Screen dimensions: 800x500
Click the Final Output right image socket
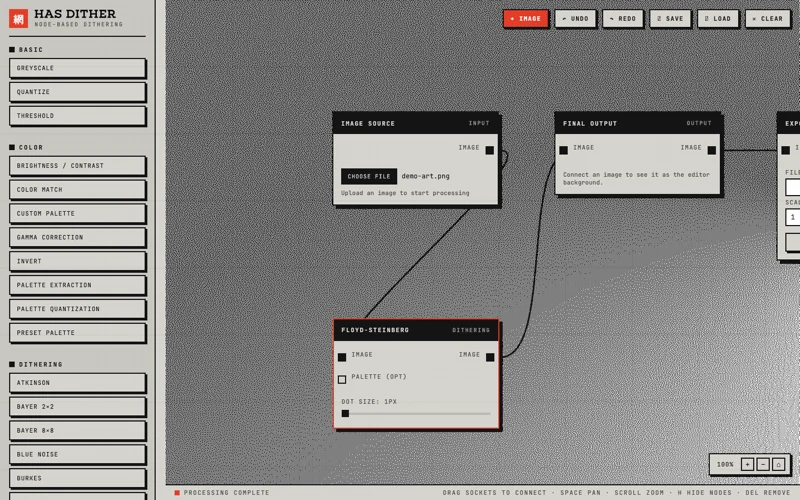point(712,150)
